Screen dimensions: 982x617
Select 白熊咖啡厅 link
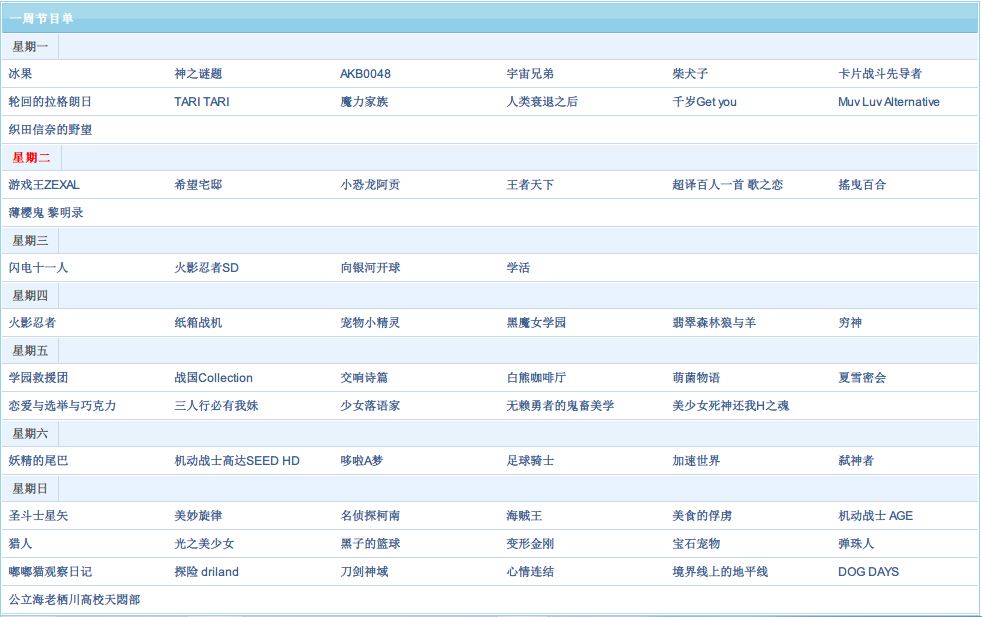click(x=536, y=378)
